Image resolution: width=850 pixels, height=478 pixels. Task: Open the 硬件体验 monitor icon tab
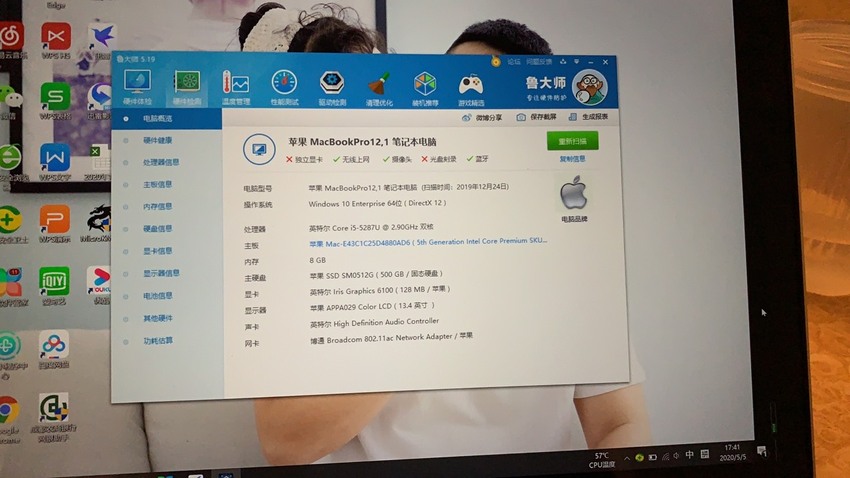pyautogui.click(x=137, y=87)
